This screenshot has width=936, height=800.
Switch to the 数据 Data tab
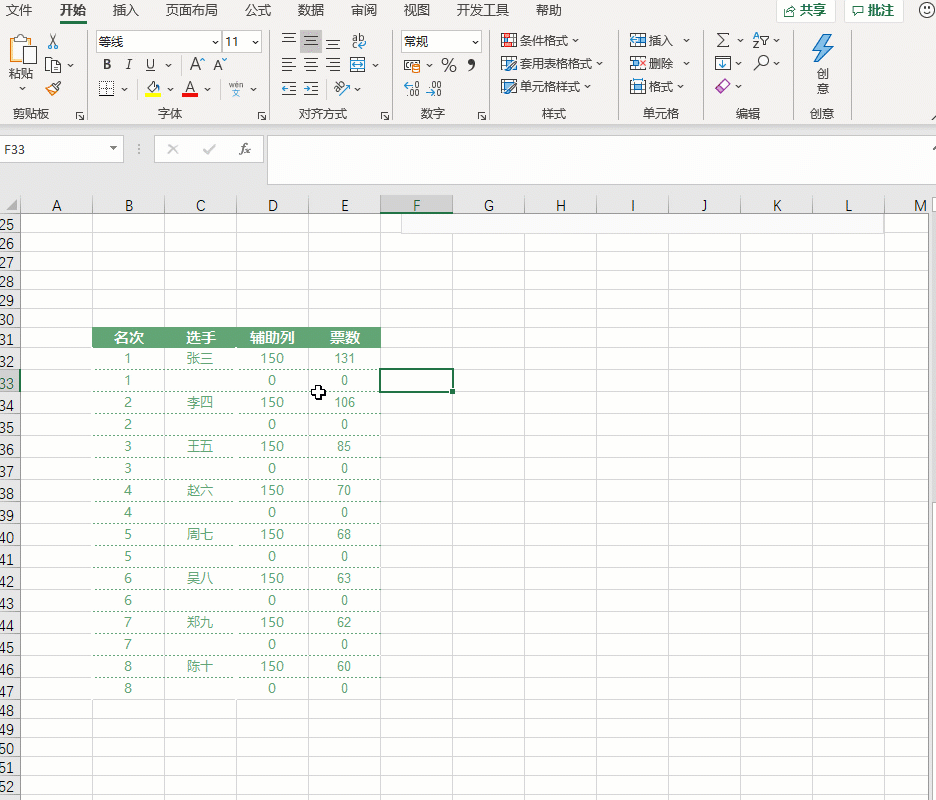310,10
